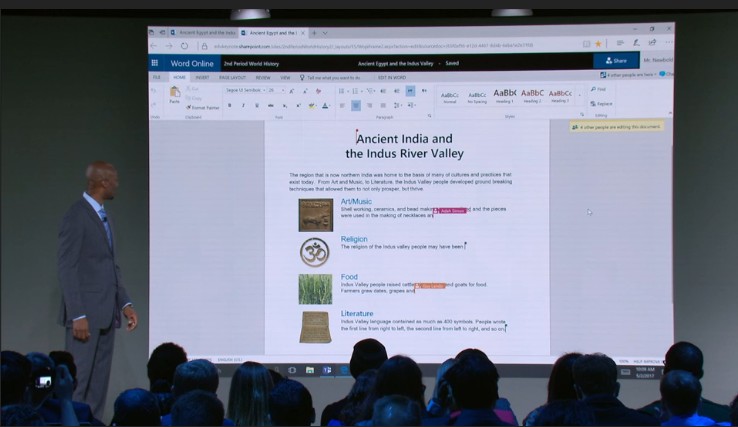Click the browser address bar URL
The height and width of the screenshot is (427, 738).
pyautogui.click(x=373, y=46)
